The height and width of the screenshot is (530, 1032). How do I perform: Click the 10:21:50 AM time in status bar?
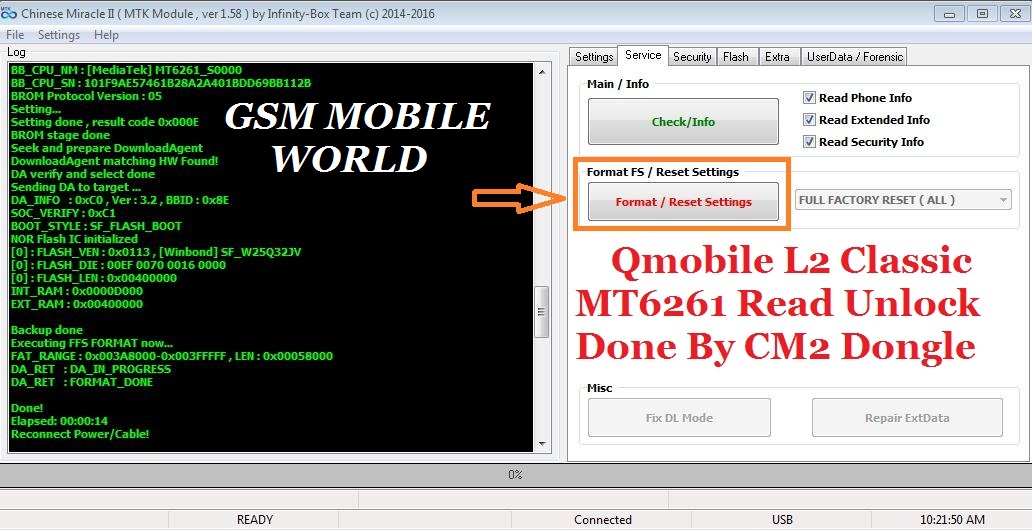pos(952,520)
